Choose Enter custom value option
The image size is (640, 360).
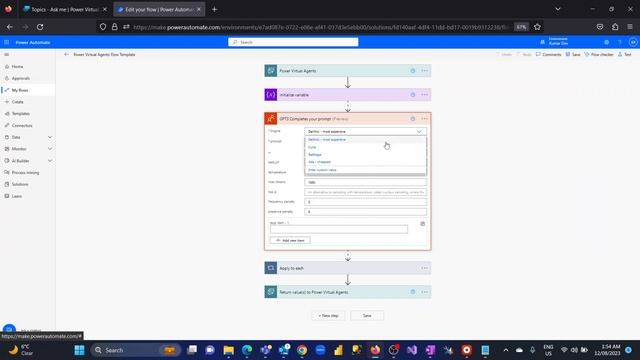point(365,170)
